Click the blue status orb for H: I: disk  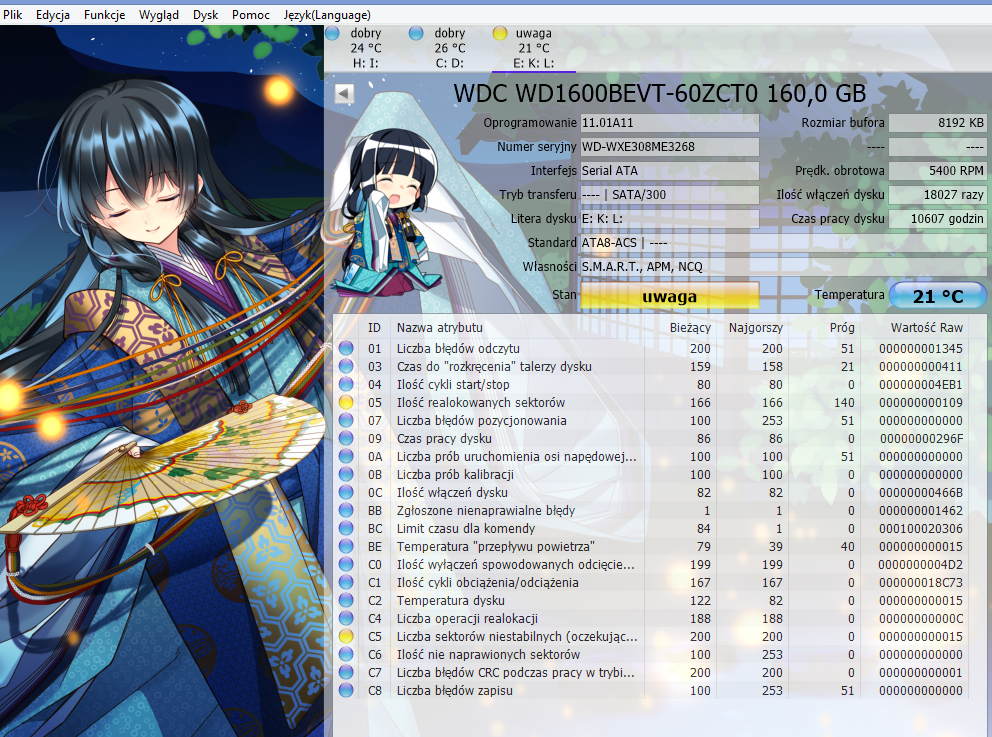tap(333, 33)
